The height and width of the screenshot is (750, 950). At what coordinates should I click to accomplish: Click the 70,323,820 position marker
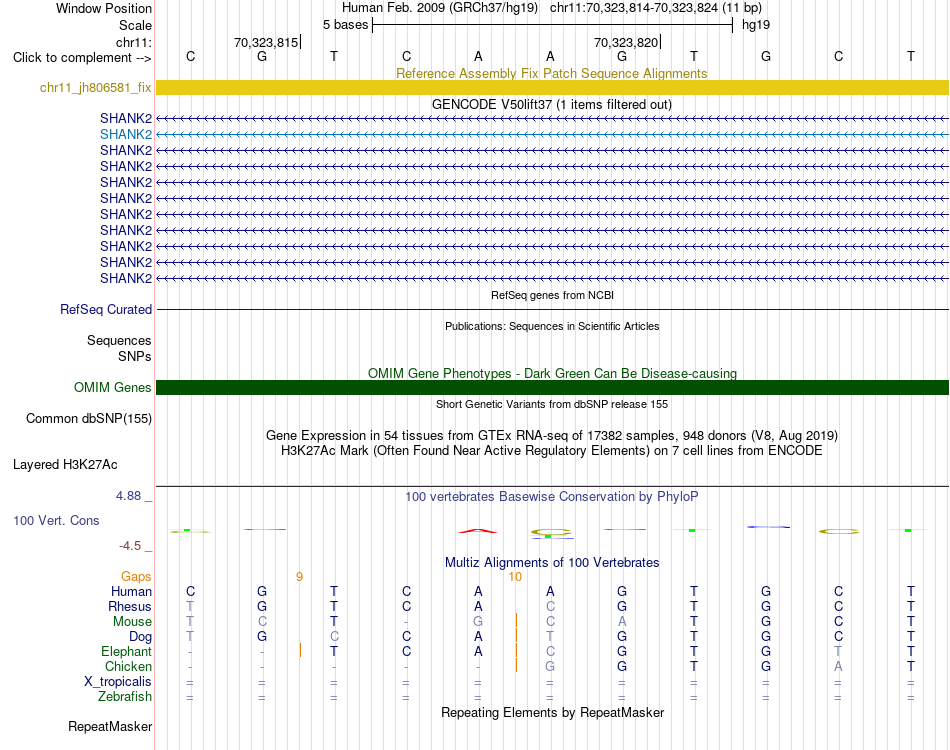tap(626, 42)
